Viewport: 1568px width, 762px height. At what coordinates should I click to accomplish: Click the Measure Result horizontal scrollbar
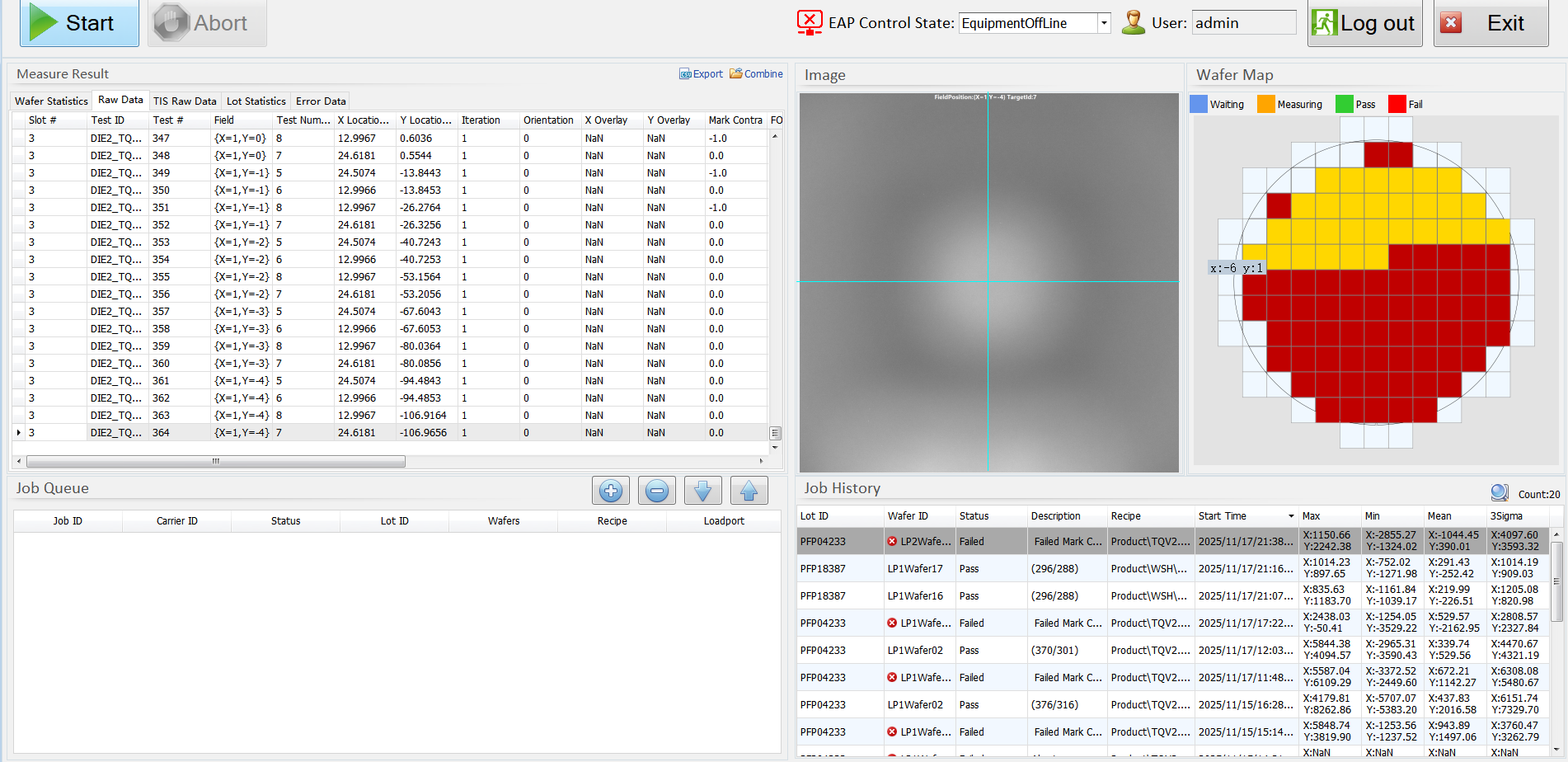coord(216,461)
